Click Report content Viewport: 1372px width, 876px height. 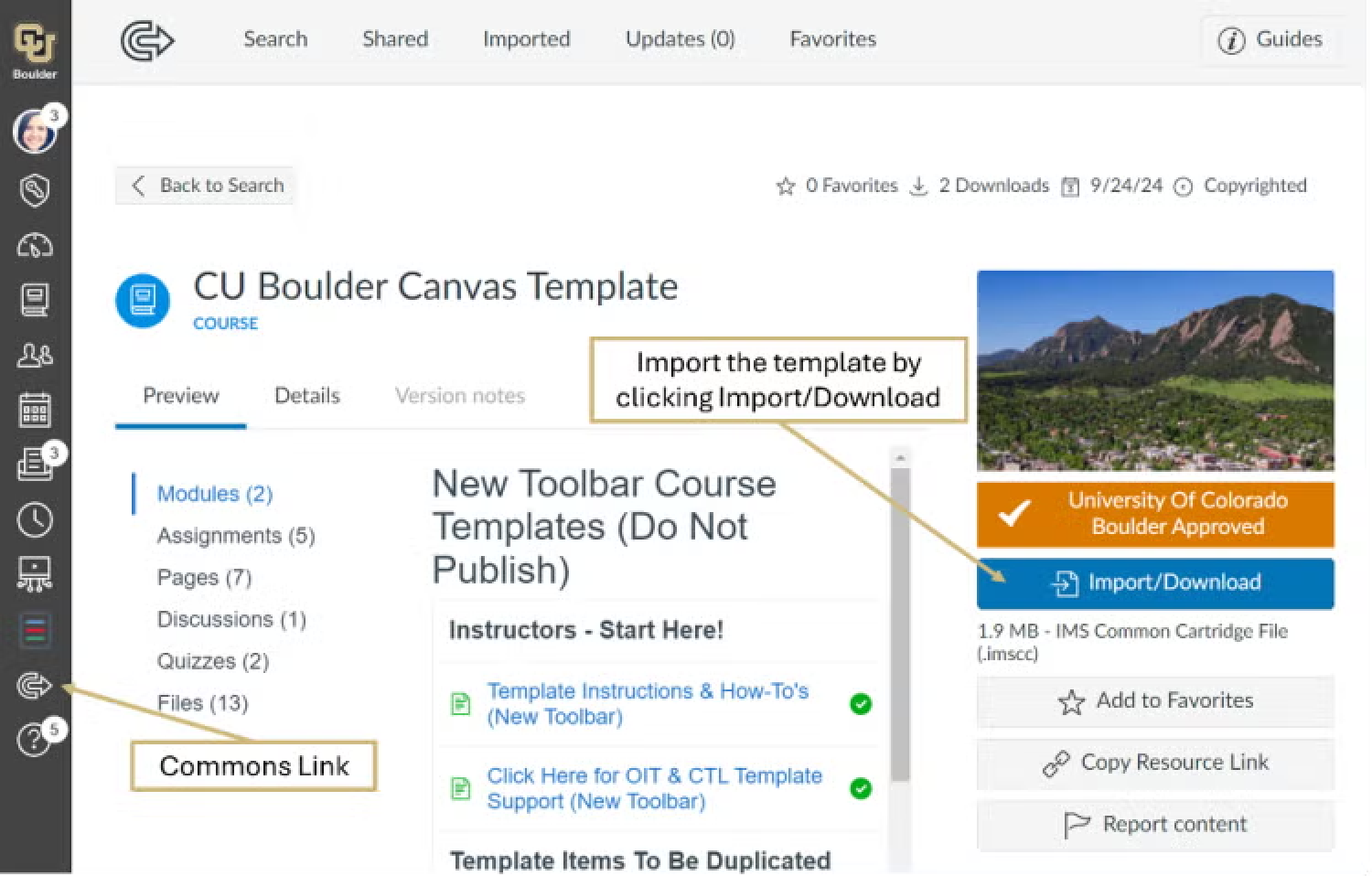[1155, 826]
